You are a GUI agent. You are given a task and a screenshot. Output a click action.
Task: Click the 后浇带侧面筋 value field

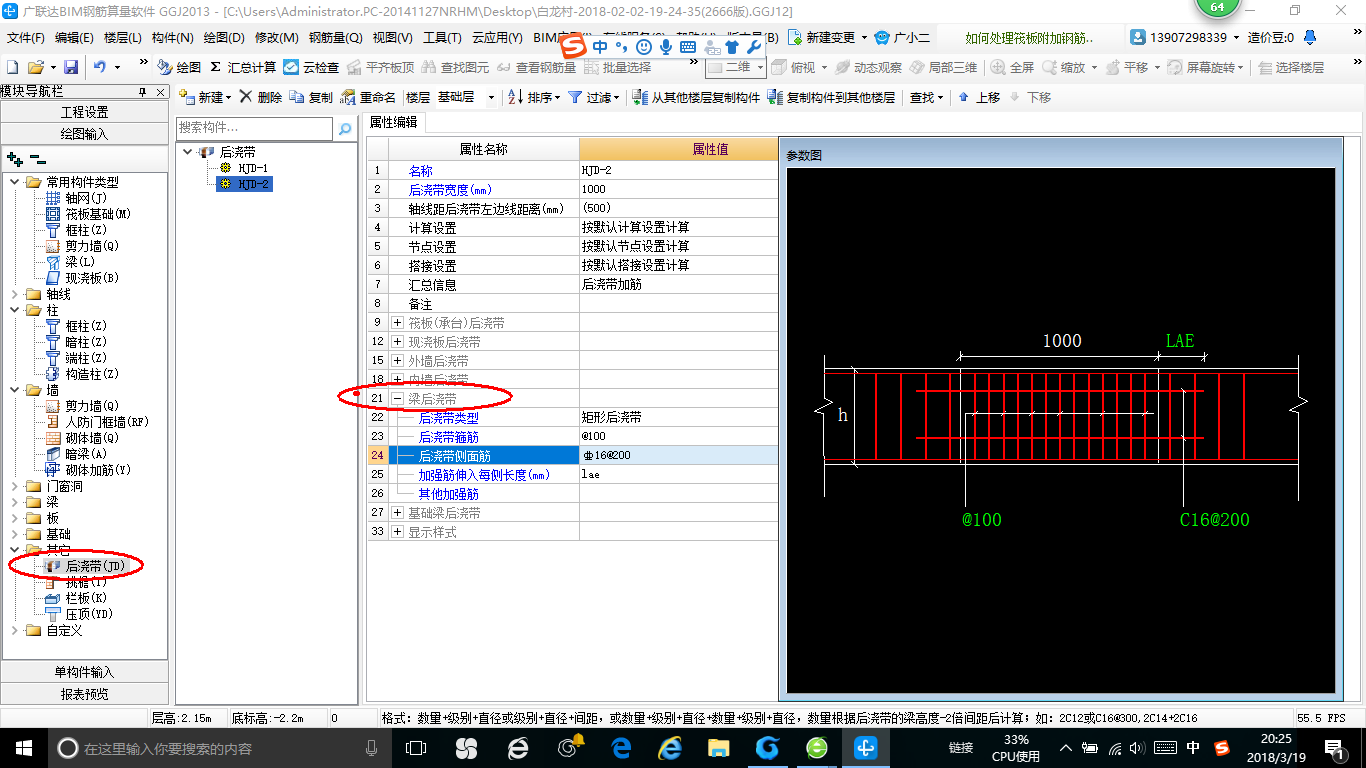pyautogui.click(x=678, y=456)
